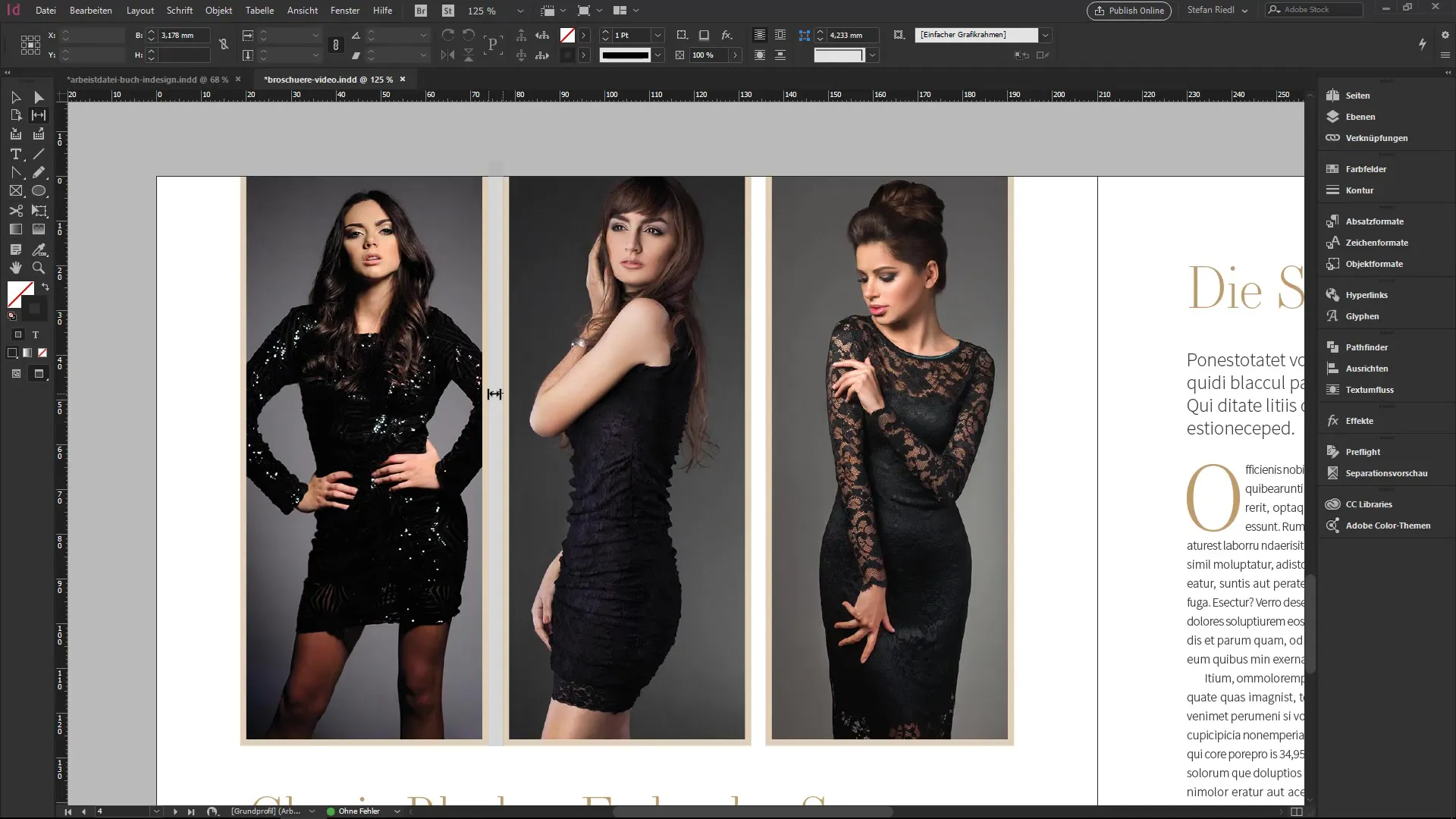Apply color mode button

coord(12,353)
